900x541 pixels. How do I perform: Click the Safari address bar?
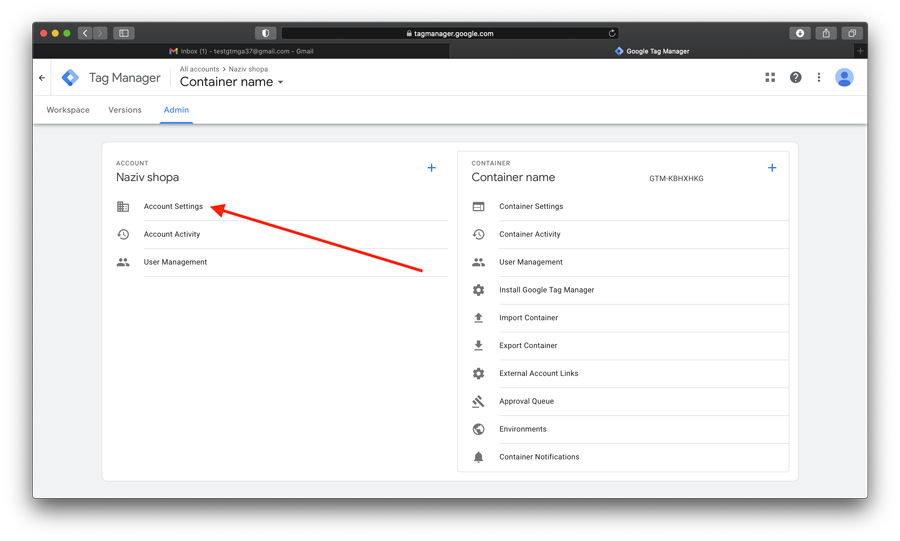(x=450, y=33)
